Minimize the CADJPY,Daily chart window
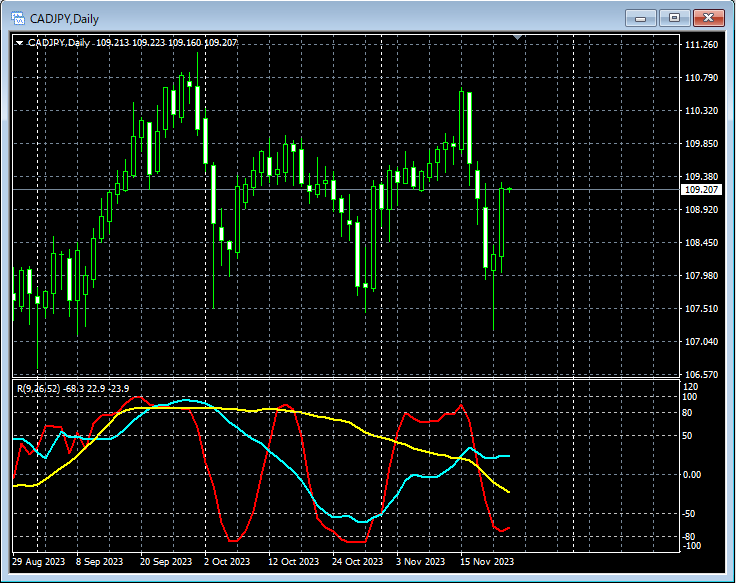The image size is (737, 583). 640,18
